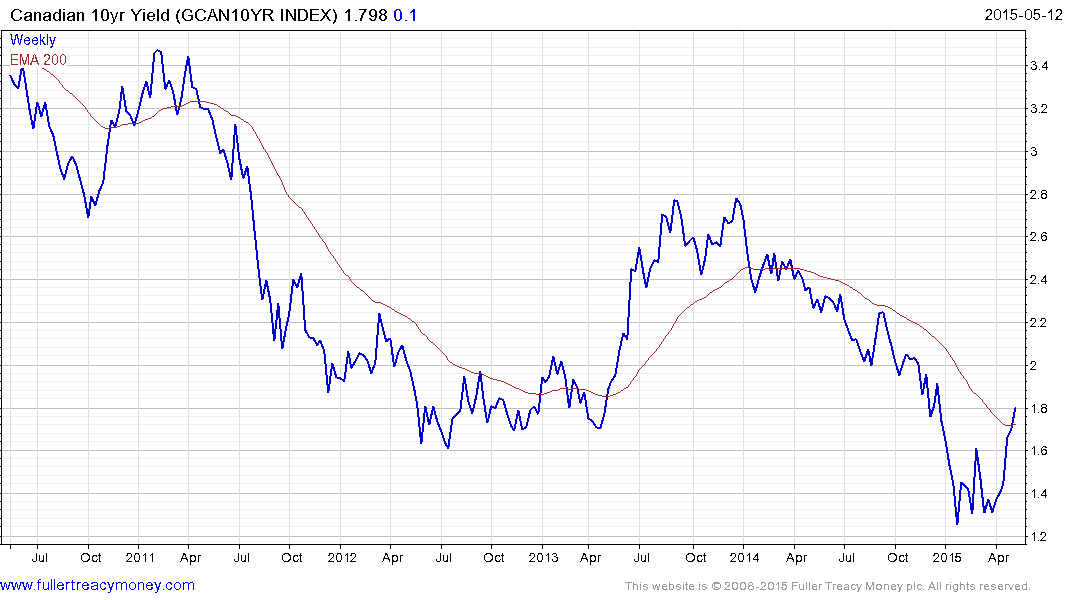Click the 2013 x-axis label
This screenshot has width=1075, height=600.
(543, 557)
